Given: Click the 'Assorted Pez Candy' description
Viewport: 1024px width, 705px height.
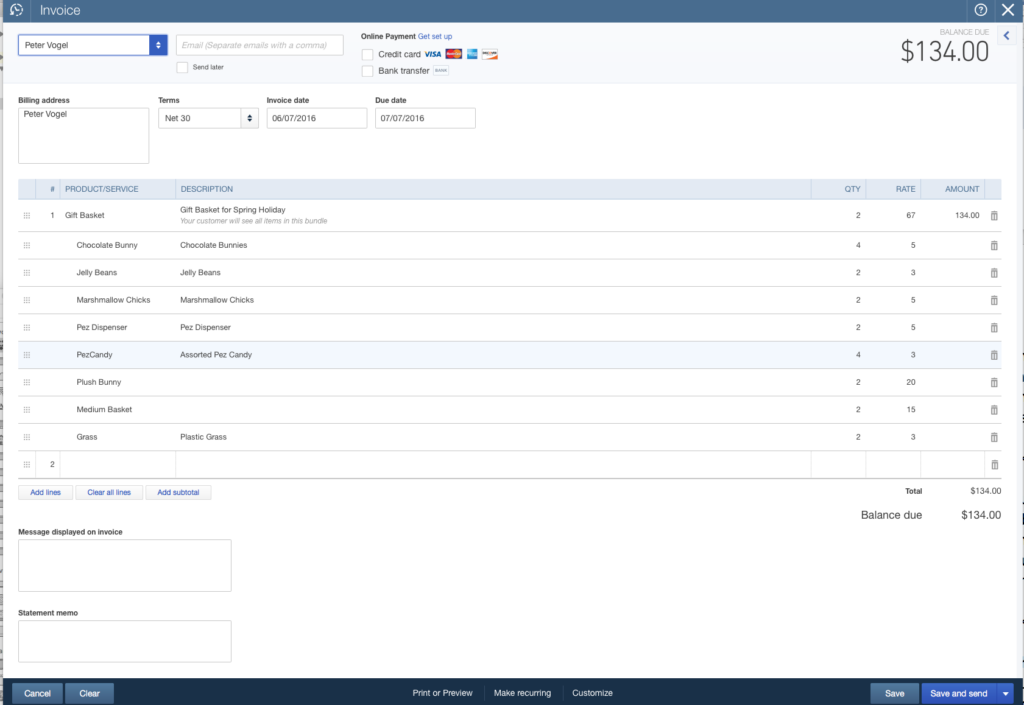Looking at the screenshot, I should 216,355.
